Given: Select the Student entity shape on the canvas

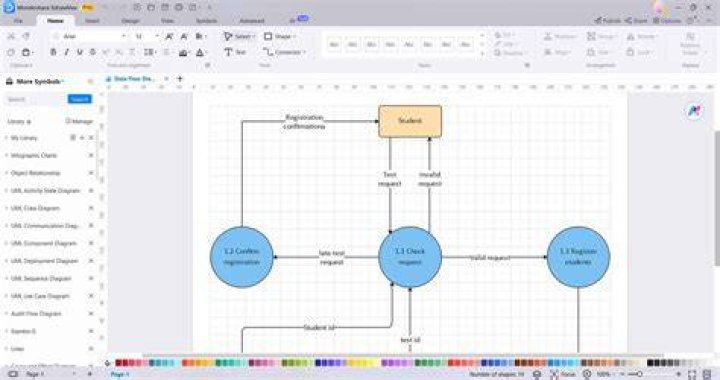Looking at the screenshot, I should [x=410, y=121].
